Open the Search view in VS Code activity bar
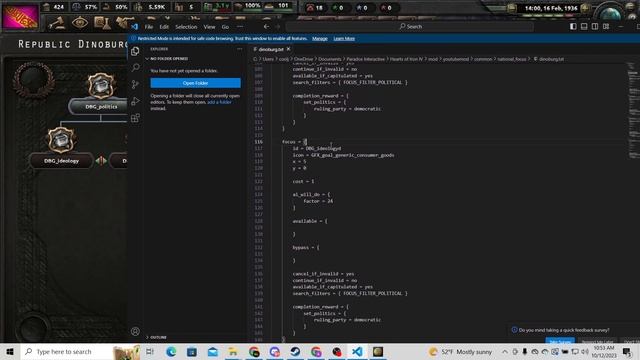640x360 pixels. 135,68
